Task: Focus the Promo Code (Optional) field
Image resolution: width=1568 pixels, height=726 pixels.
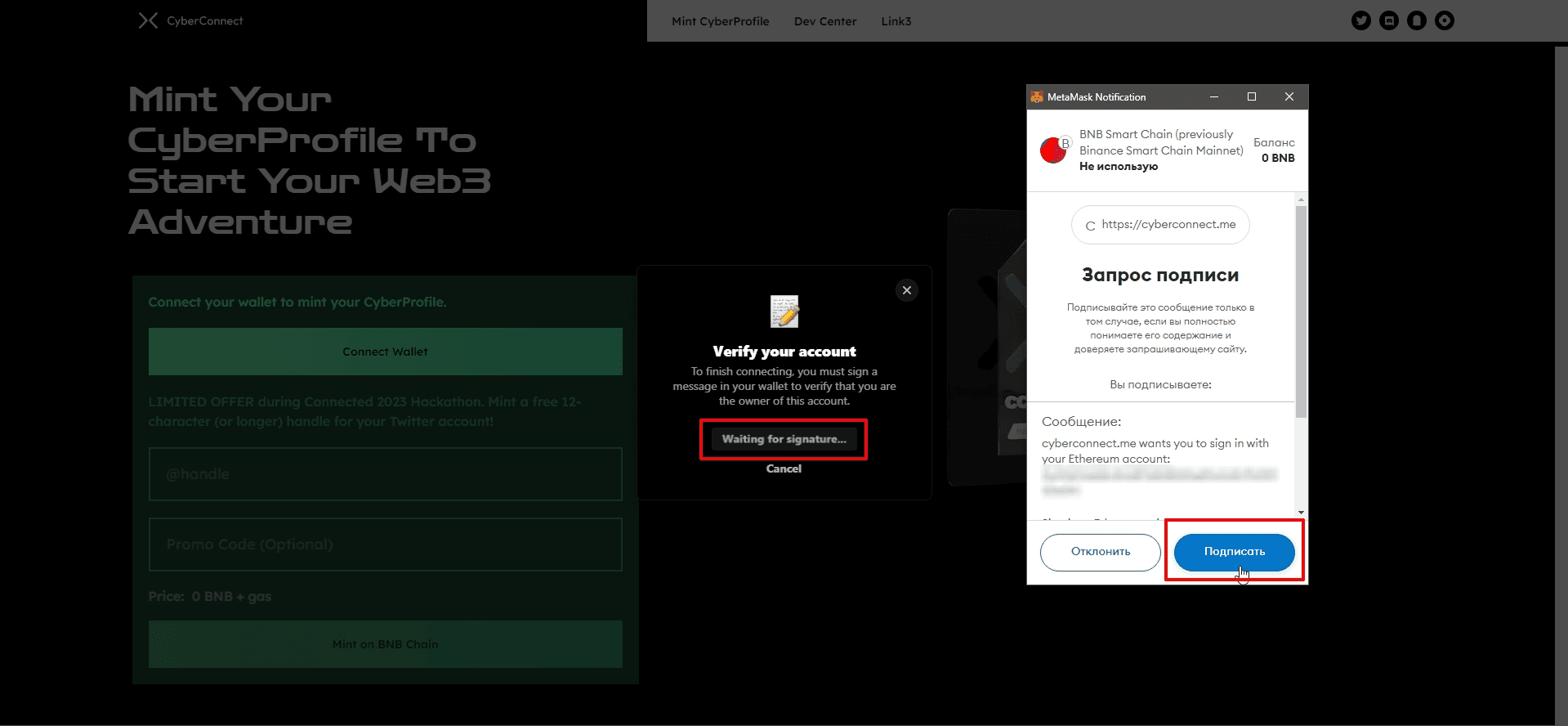Action: pyautogui.click(x=386, y=544)
